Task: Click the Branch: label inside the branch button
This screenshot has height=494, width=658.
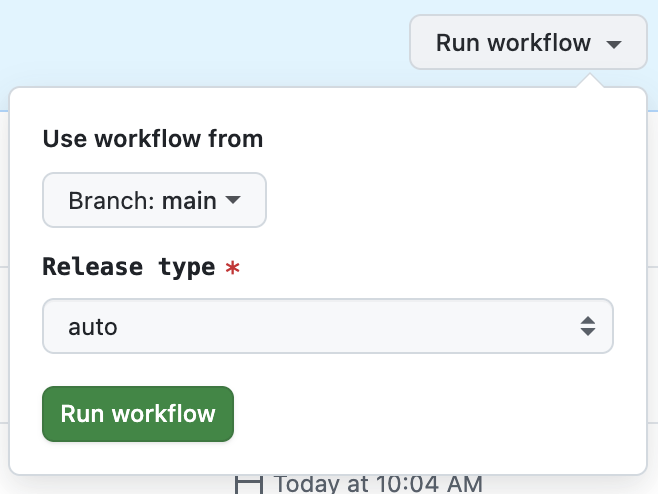Action: (110, 200)
